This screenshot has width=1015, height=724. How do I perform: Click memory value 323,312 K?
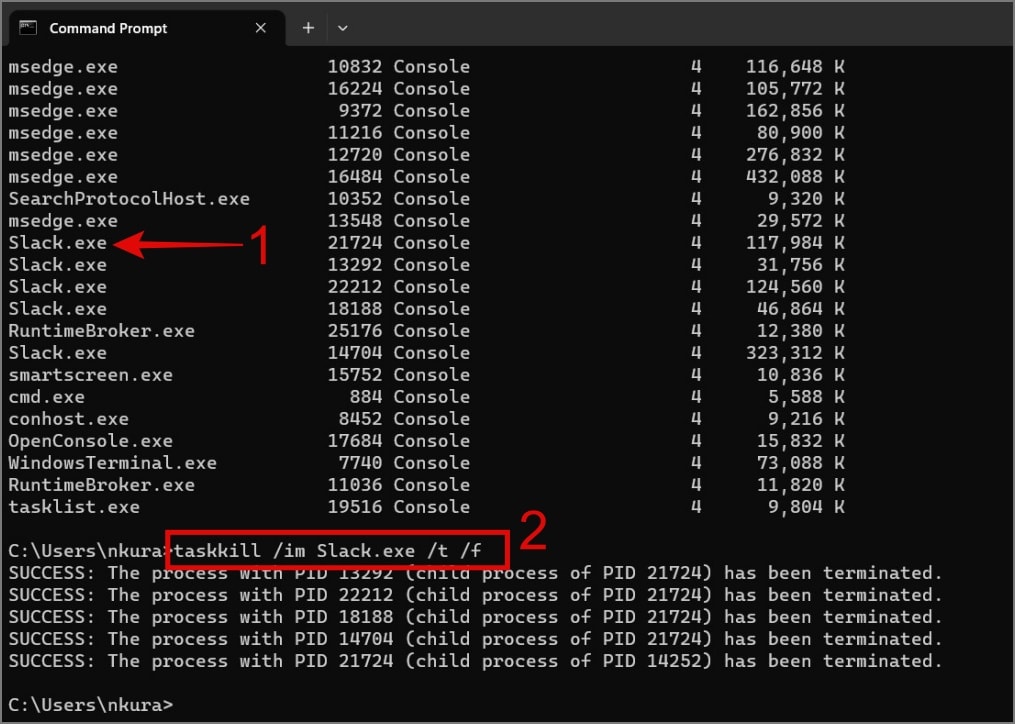[795, 353]
